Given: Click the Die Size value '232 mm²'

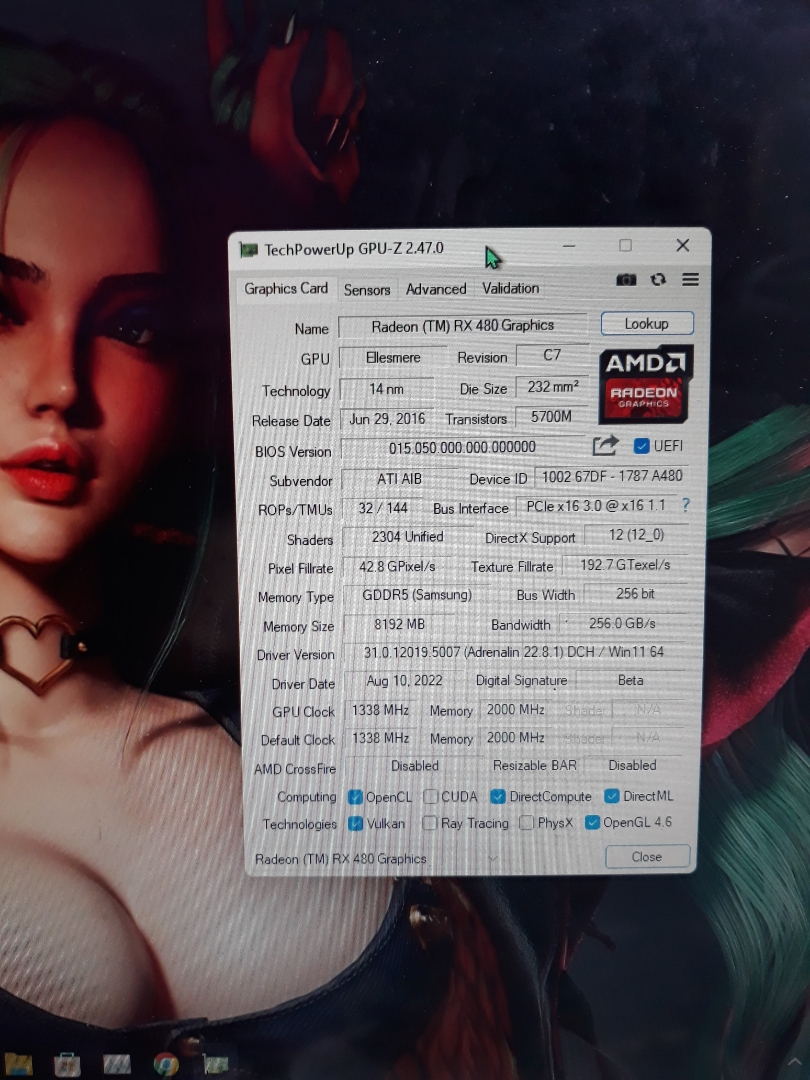Looking at the screenshot, I should tap(553, 387).
